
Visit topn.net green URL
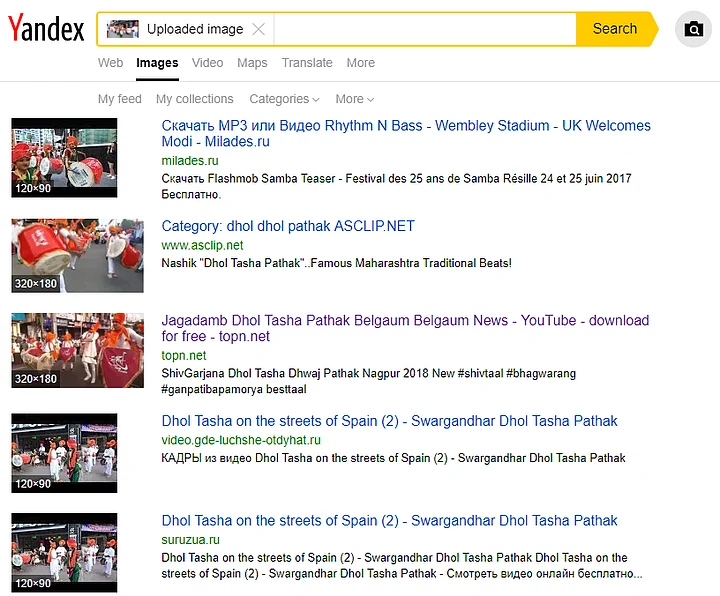coord(184,355)
